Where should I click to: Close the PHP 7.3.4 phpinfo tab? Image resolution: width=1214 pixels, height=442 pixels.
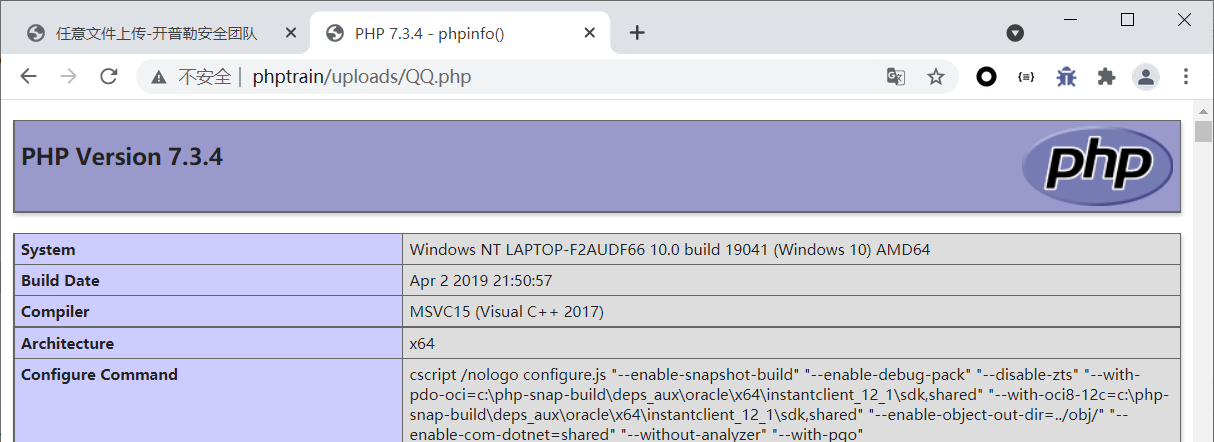[x=591, y=33]
